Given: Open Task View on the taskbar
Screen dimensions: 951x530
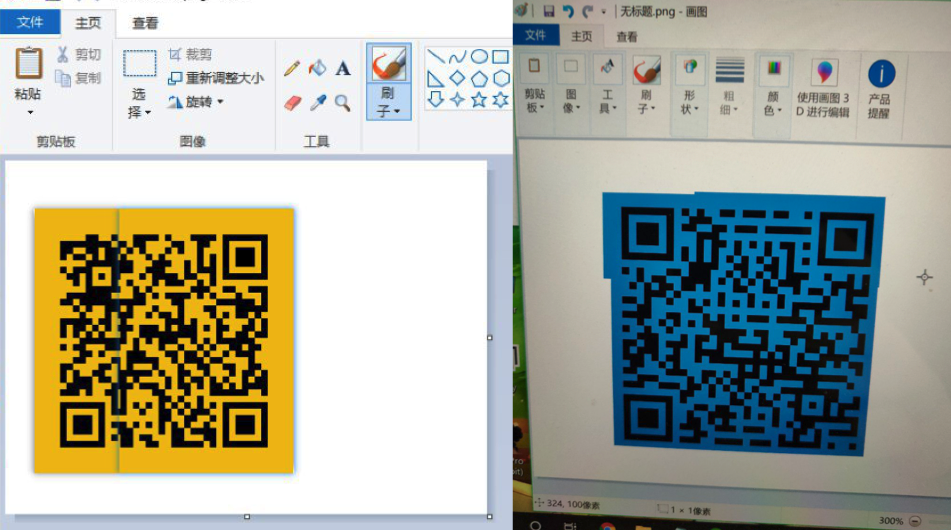Looking at the screenshot, I should 570,526.
